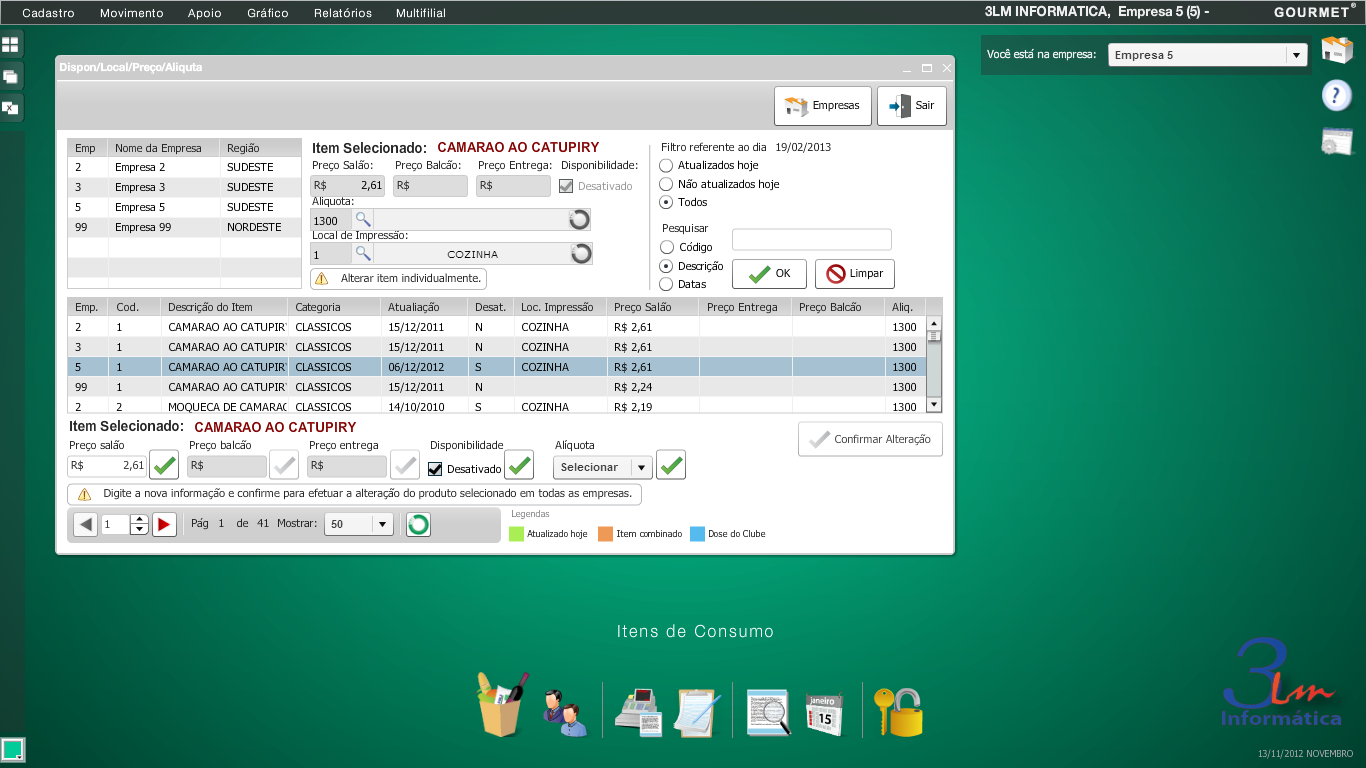Viewport: 1366px width, 768px height.
Task: Open the Multifilial menu
Action: click(421, 13)
